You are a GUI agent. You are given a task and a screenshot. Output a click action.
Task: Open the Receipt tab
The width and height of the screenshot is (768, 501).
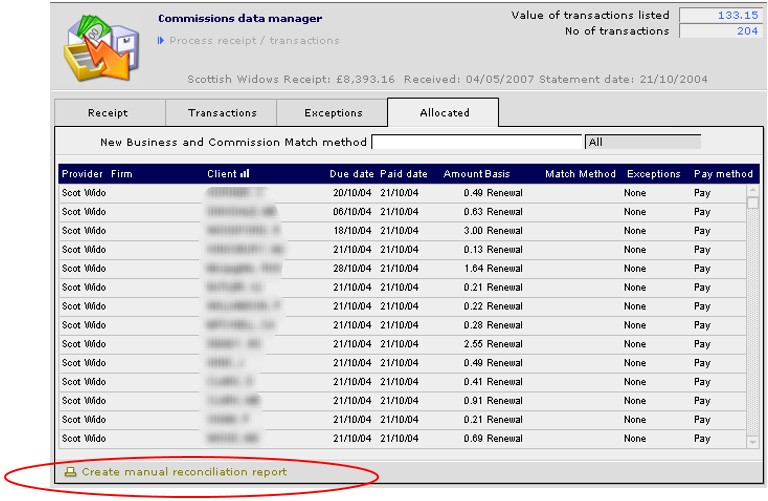(108, 113)
